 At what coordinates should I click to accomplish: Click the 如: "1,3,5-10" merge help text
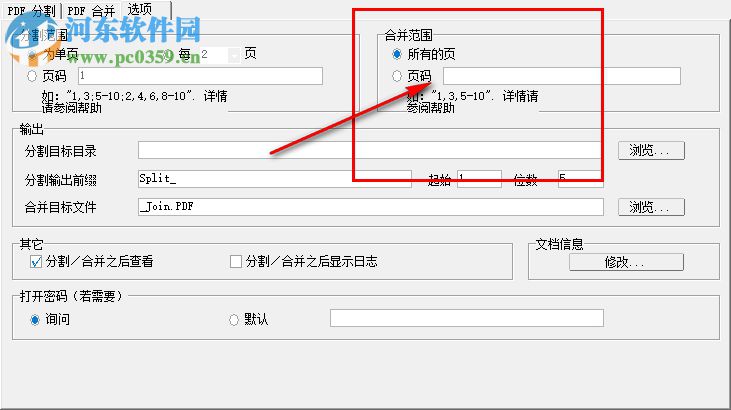(x=472, y=102)
